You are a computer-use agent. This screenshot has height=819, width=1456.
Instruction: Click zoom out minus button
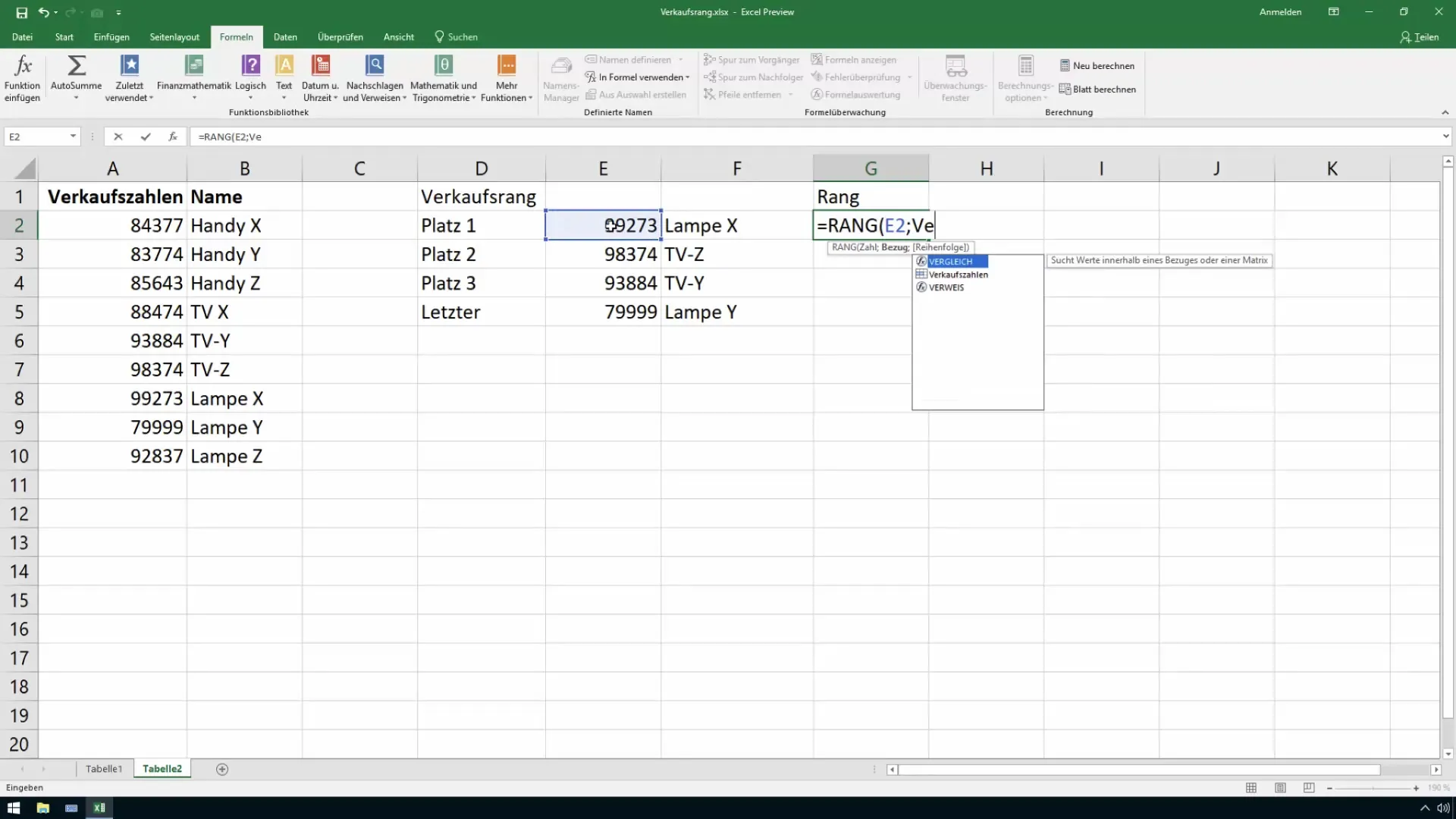tap(1329, 789)
